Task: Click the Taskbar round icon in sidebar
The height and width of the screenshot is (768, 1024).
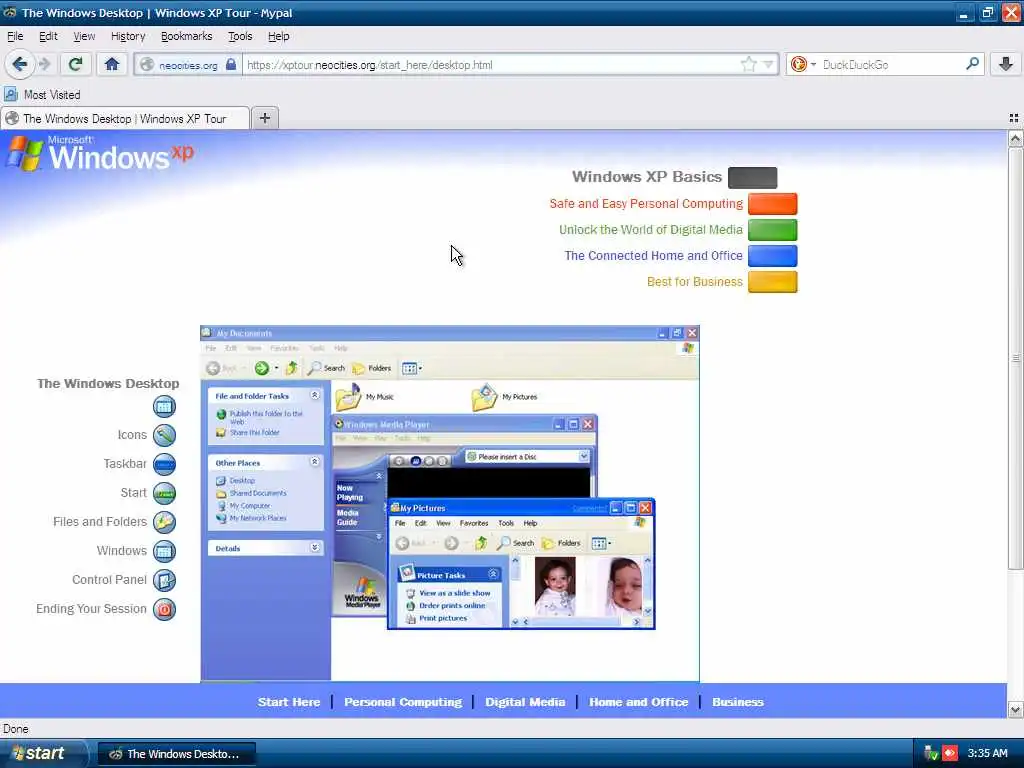Action: click(165, 464)
